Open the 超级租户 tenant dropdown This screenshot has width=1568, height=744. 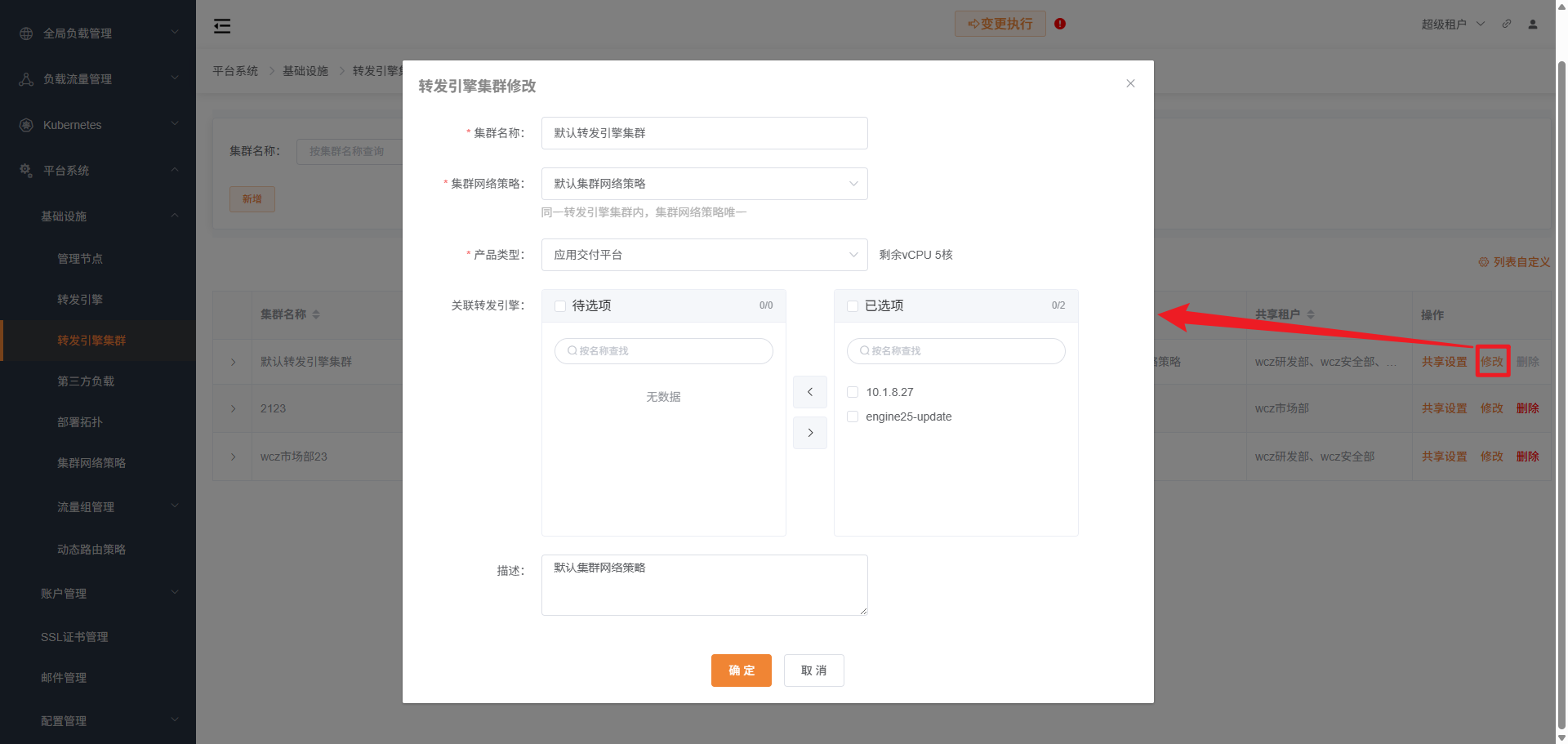(x=1453, y=25)
